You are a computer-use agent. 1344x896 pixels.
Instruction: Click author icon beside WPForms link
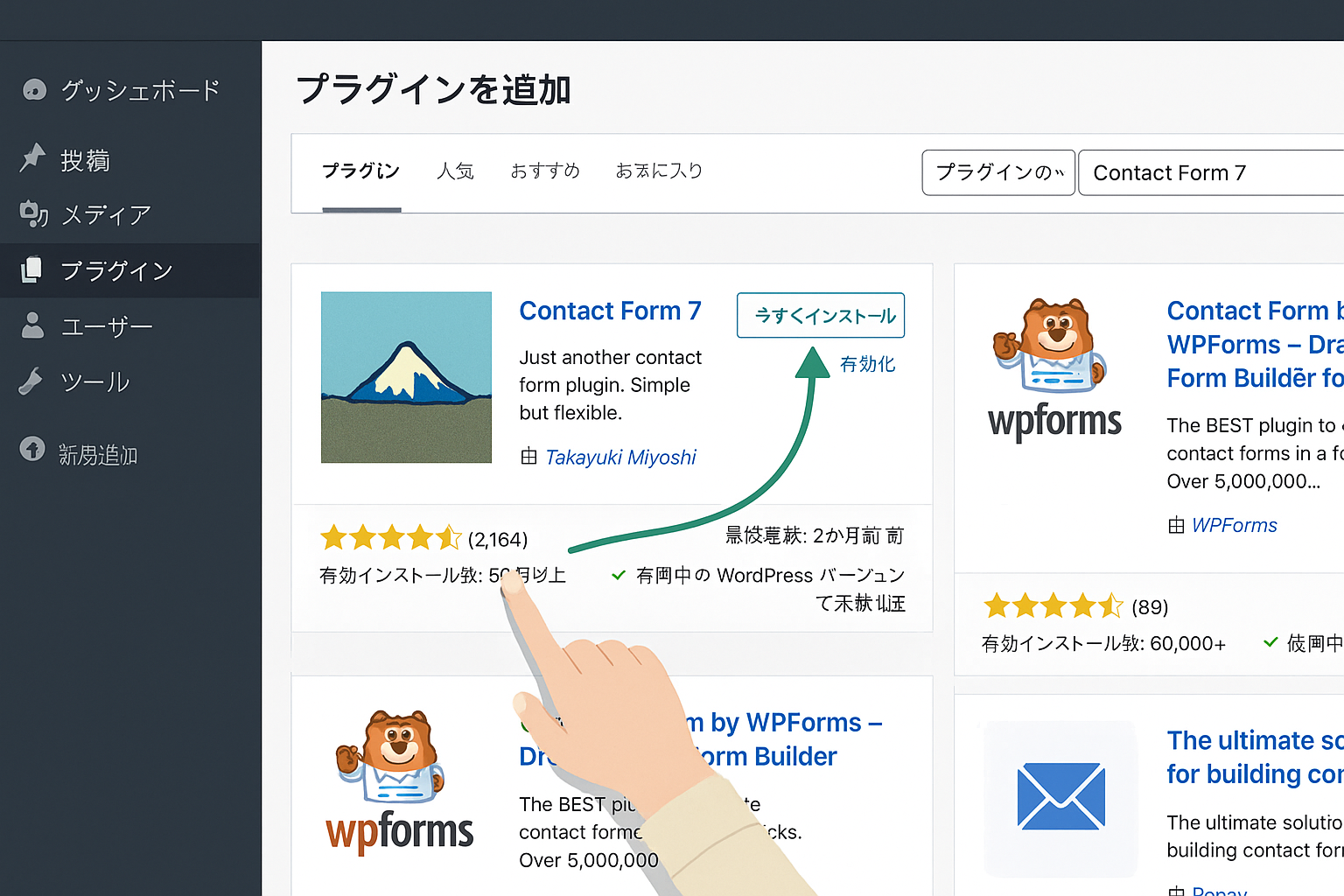click(1176, 525)
